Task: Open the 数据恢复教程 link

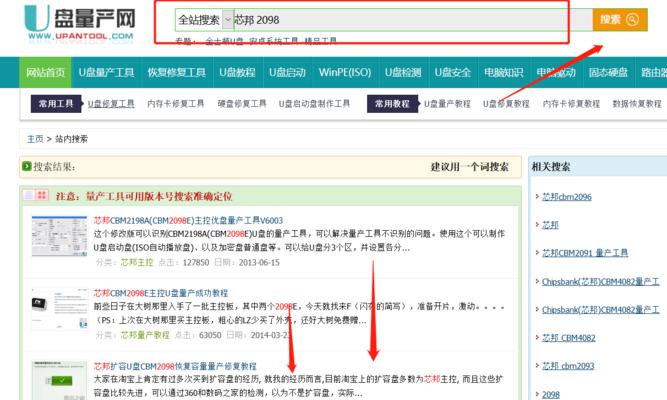Action: tap(637, 103)
